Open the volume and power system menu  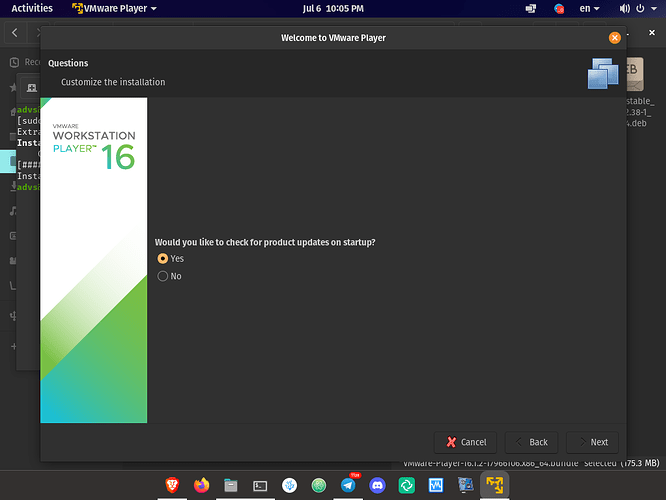click(638, 8)
